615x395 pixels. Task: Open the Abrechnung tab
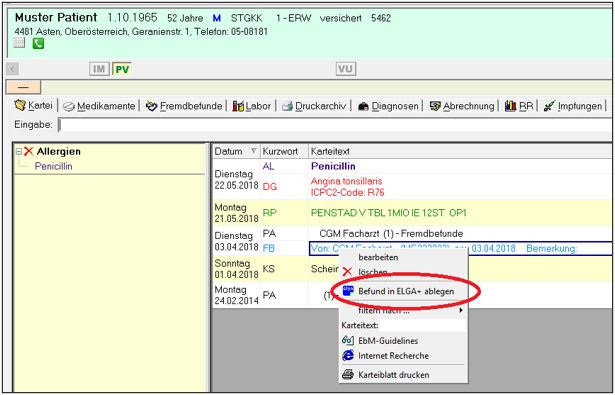pyautogui.click(x=462, y=106)
